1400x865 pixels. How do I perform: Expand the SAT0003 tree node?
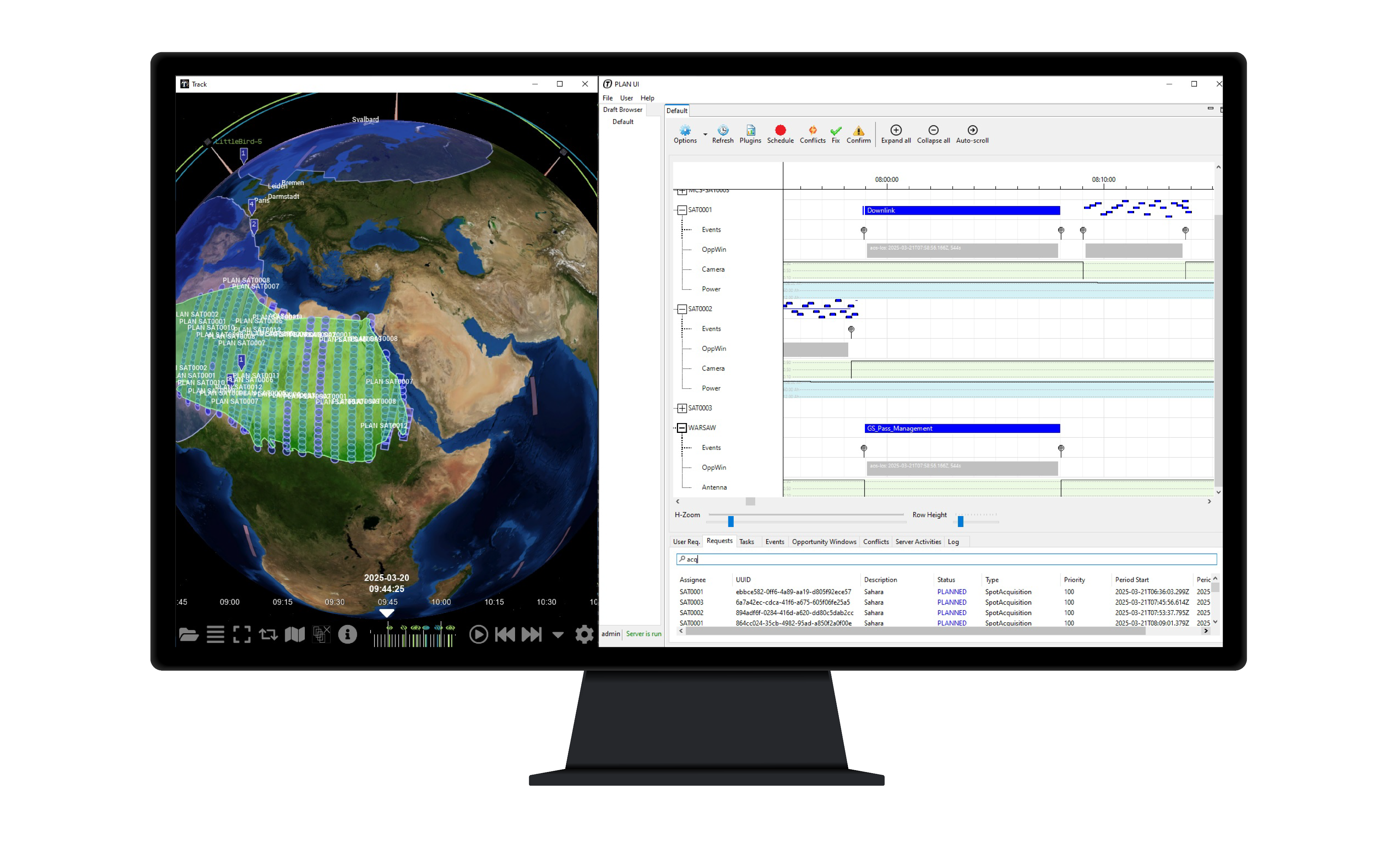[x=681, y=408]
